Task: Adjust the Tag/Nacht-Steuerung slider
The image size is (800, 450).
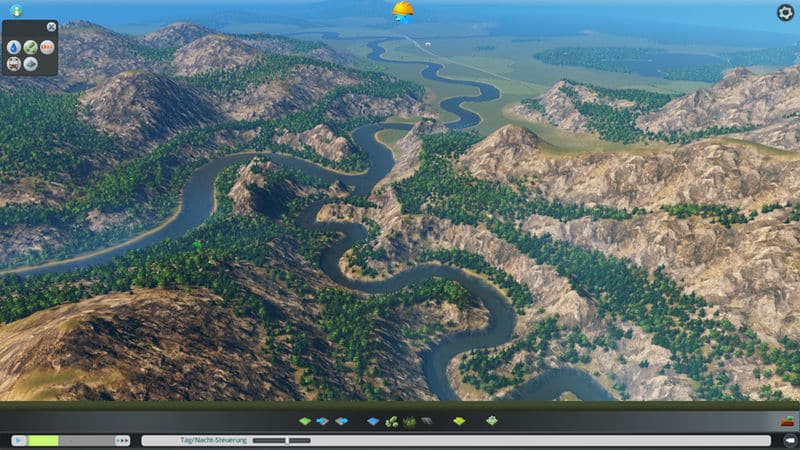Action: pyautogui.click(x=287, y=440)
